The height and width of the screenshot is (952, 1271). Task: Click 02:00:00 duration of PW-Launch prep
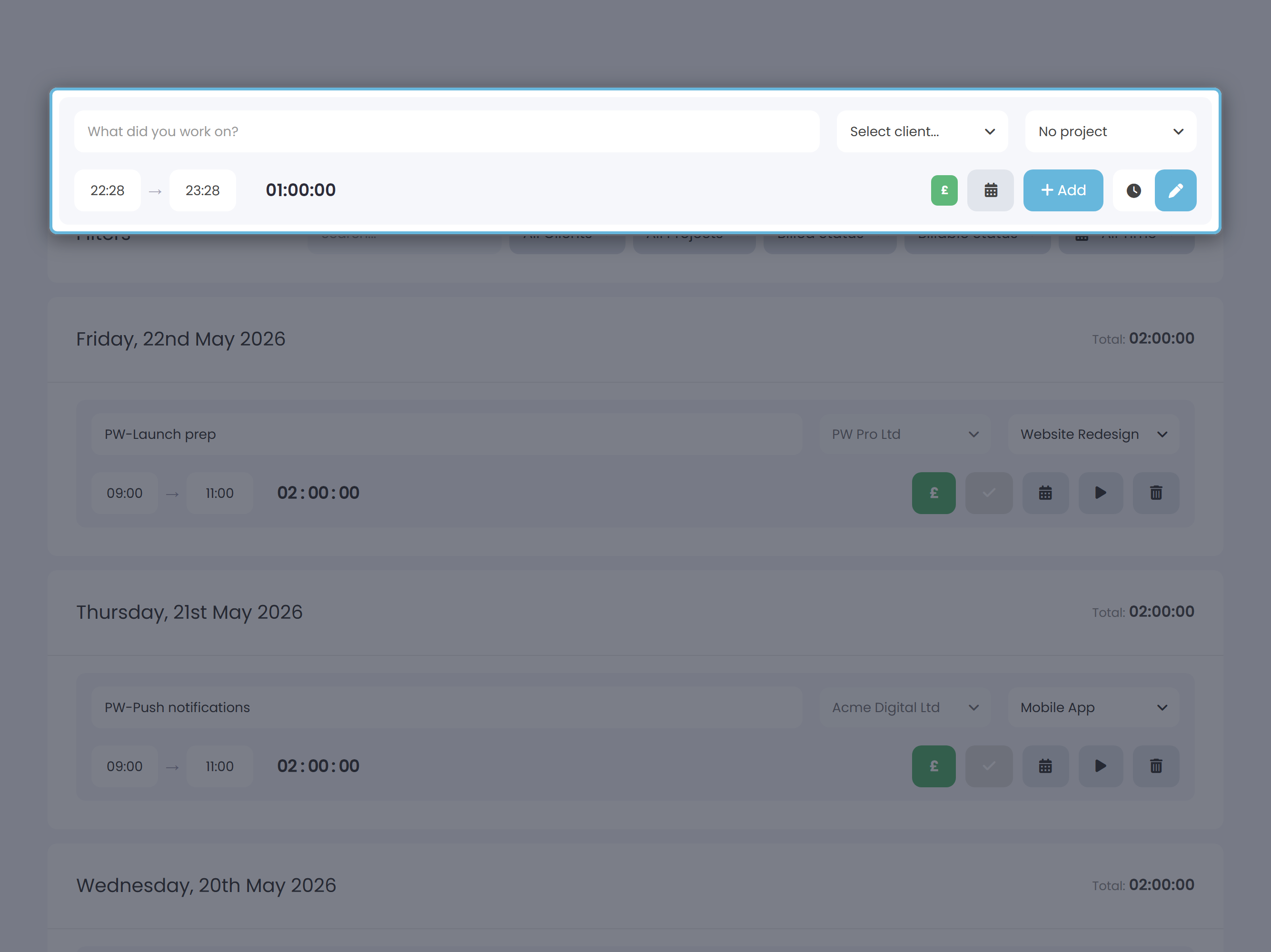tap(318, 493)
